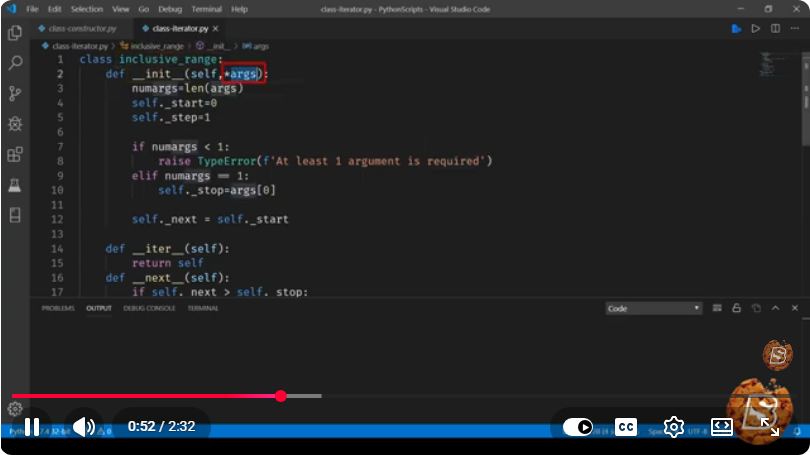Open the Source Control view
Viewport: 810px width, 455px height.
(x=15, y=93)
